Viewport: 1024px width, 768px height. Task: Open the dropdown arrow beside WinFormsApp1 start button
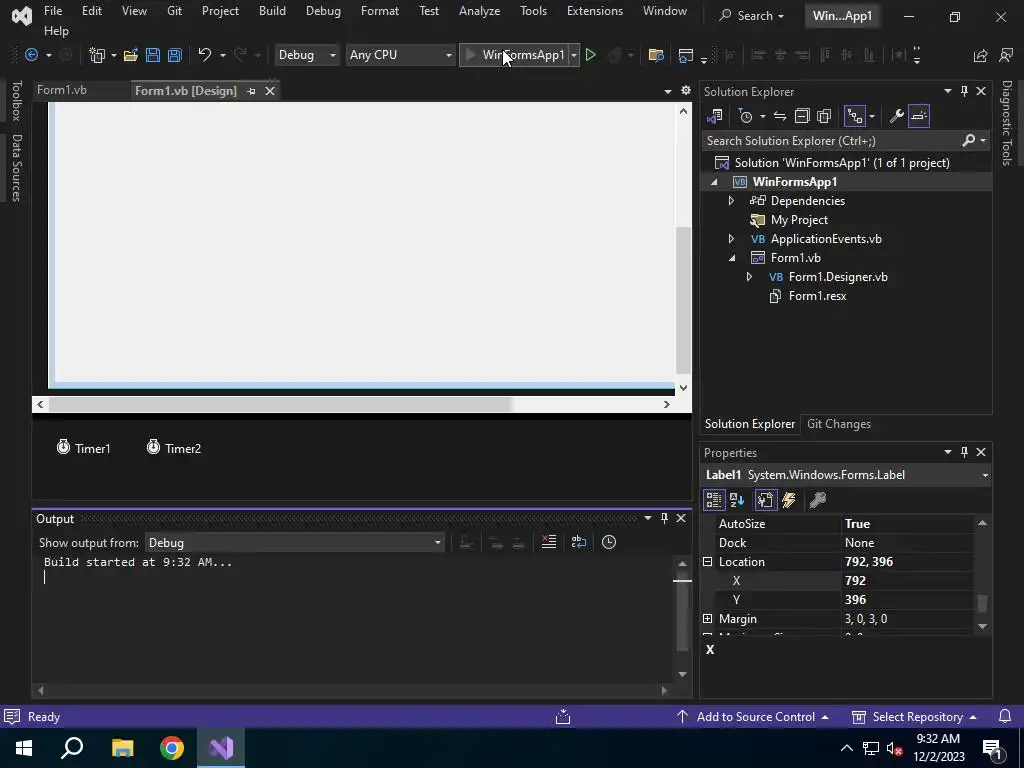click(x=574, y=55)
